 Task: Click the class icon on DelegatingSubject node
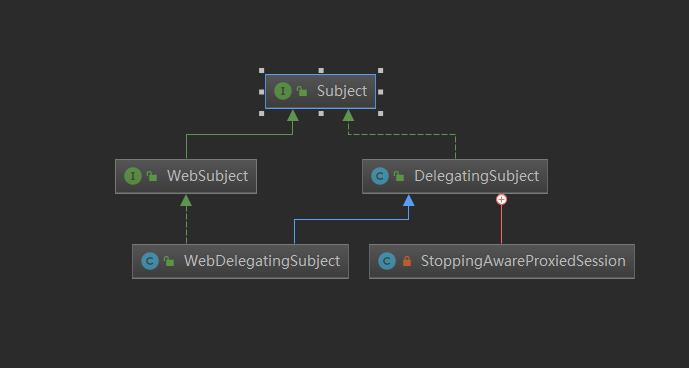[x=380, y=176]
